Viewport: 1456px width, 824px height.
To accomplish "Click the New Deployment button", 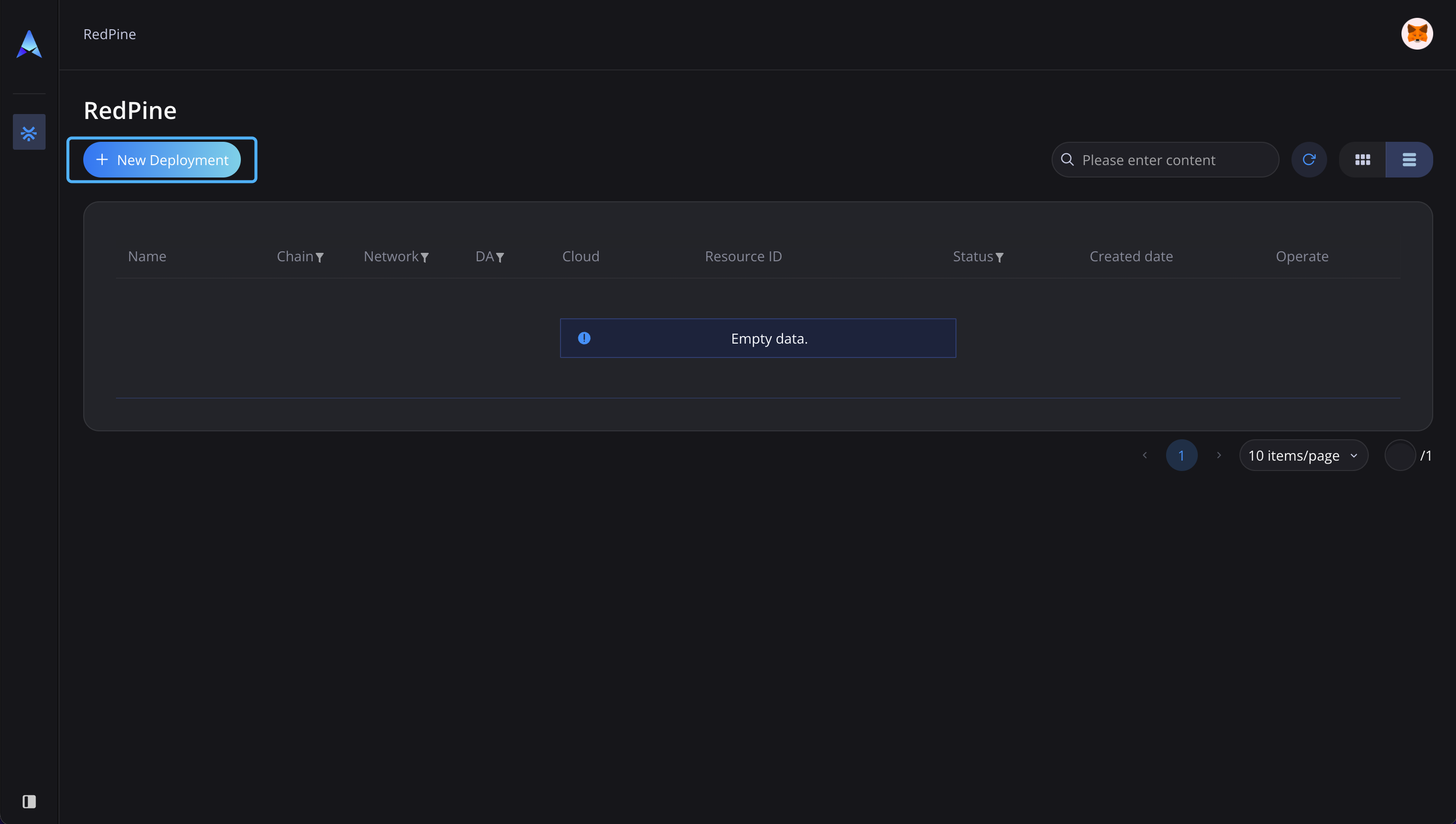I will (x=162, y=160).
